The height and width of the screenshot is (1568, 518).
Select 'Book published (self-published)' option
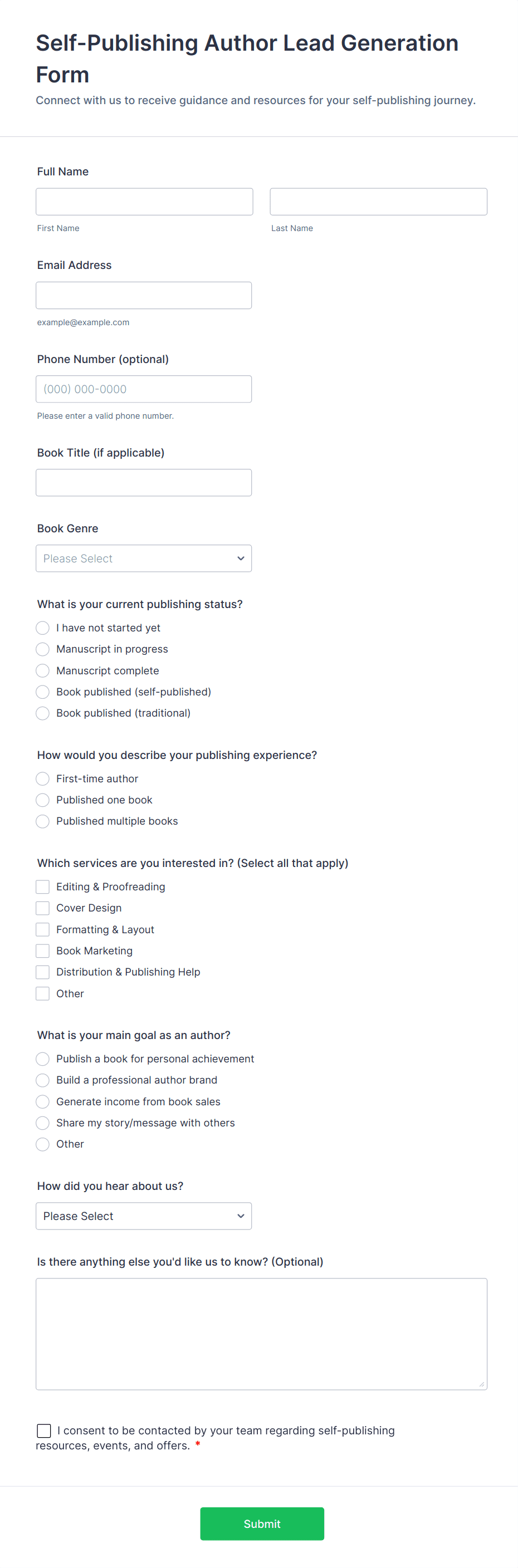42,692
